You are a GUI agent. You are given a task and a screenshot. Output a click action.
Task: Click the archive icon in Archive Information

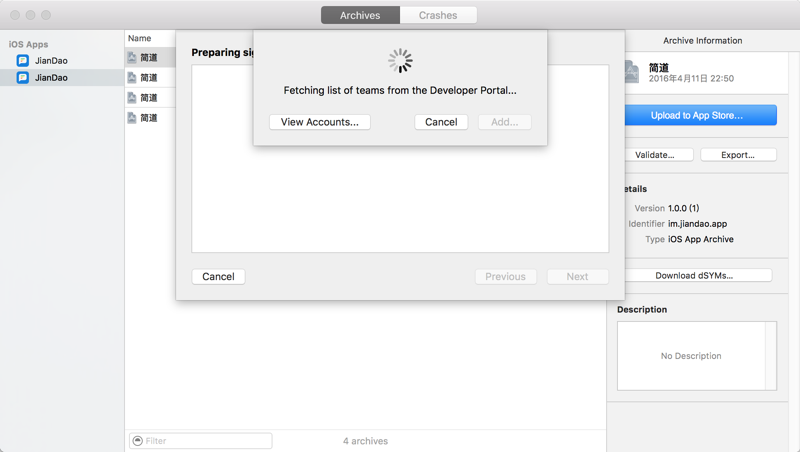click(x=632, y=72)
